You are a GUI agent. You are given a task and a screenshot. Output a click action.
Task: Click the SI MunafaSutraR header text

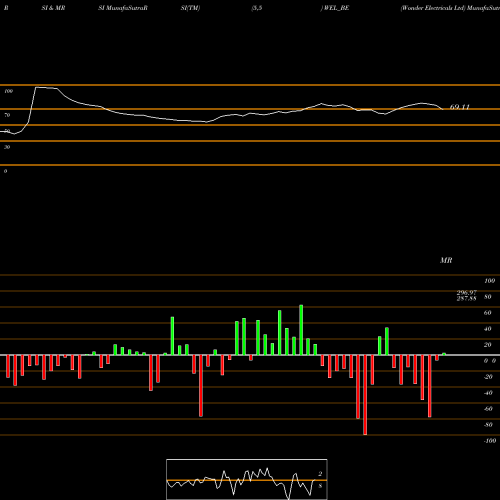click(x=123, y=8)
